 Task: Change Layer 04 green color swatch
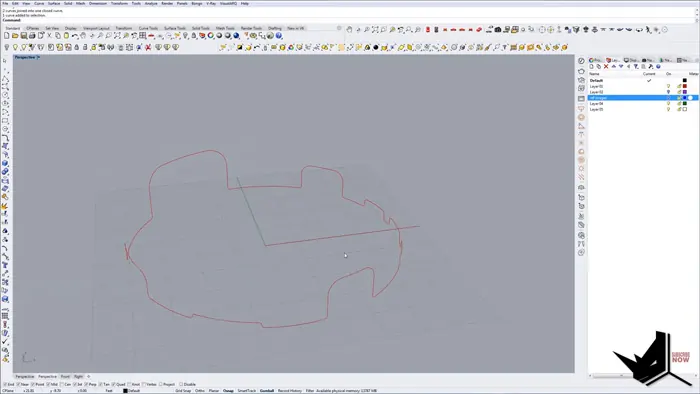(x=685, y=104)
